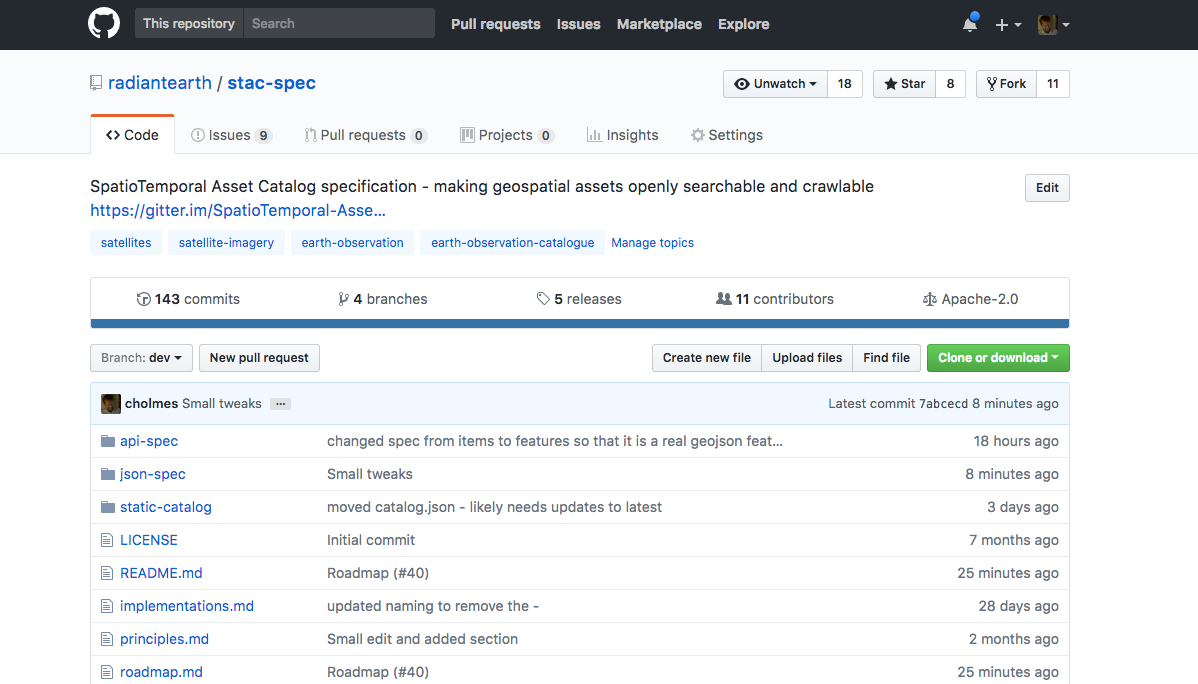This screenshot has width=1198, height=684.
Task: Open Marketplace in top navigation
Action: click(x=659, y=24)
